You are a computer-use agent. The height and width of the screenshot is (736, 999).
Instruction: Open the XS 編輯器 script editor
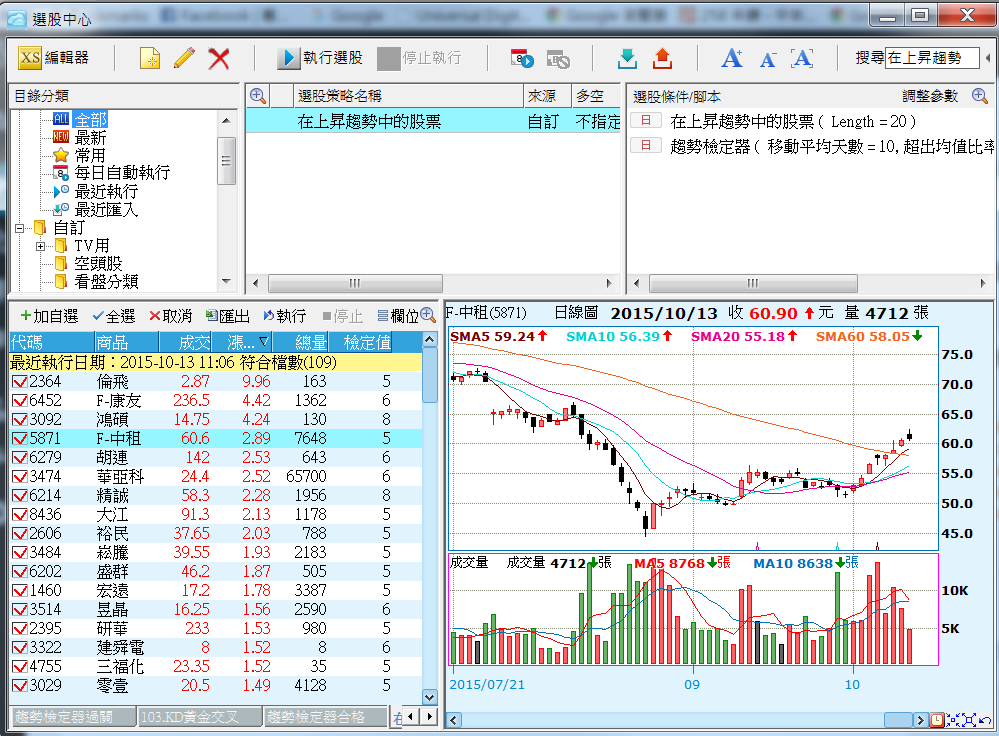[54, 58]
